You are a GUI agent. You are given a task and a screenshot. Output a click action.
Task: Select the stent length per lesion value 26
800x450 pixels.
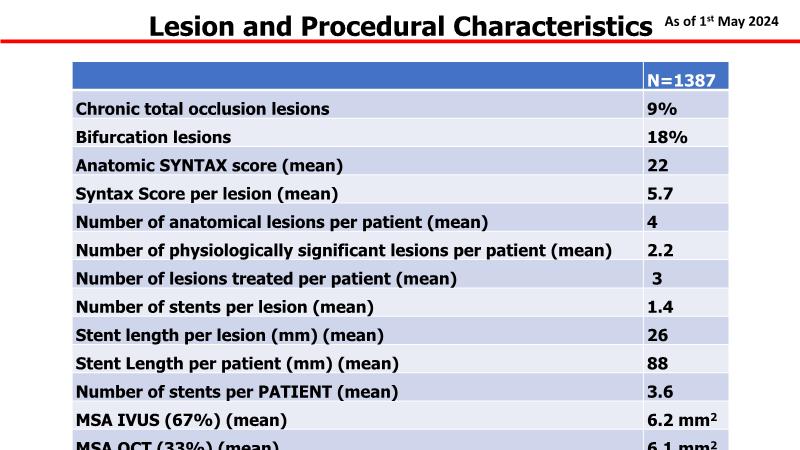658,335
